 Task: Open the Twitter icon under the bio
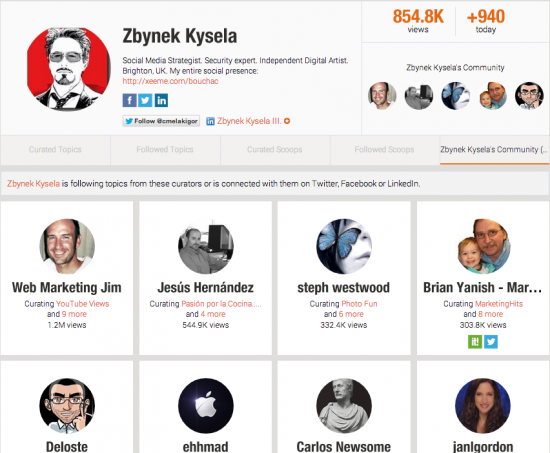coord(145,100)
